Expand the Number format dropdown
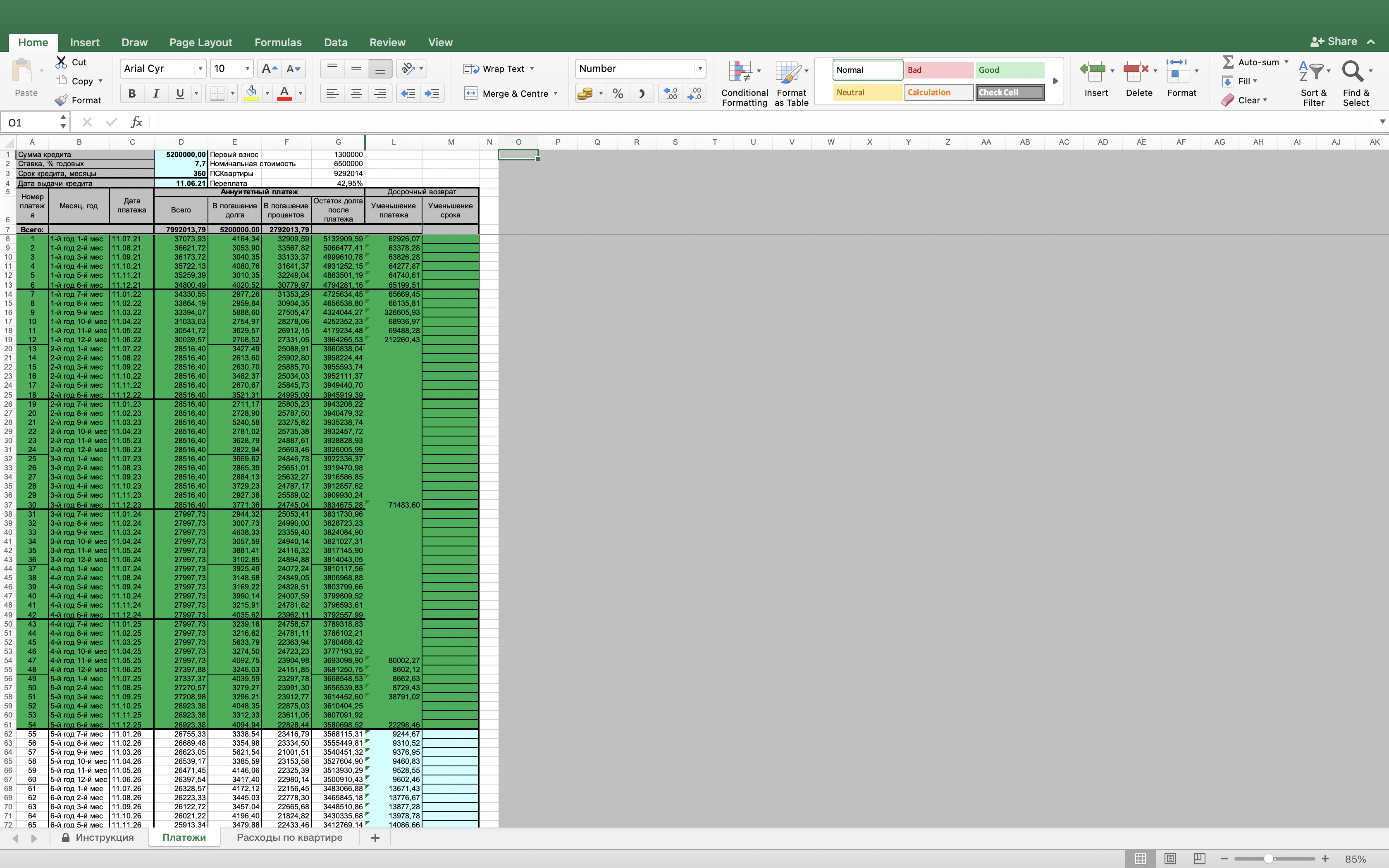The height and width of the screenshot is (868, 1389). click(699, 69)
